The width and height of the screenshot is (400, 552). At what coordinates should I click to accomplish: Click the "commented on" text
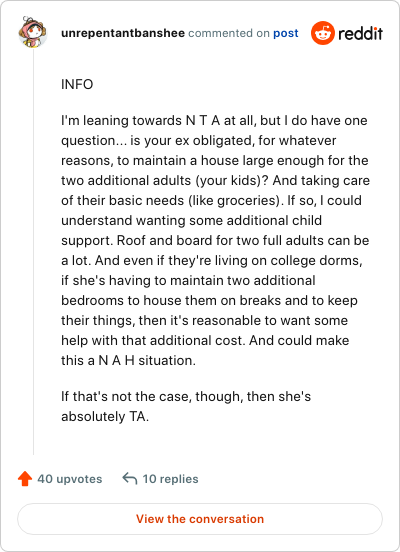coord(229,33)
